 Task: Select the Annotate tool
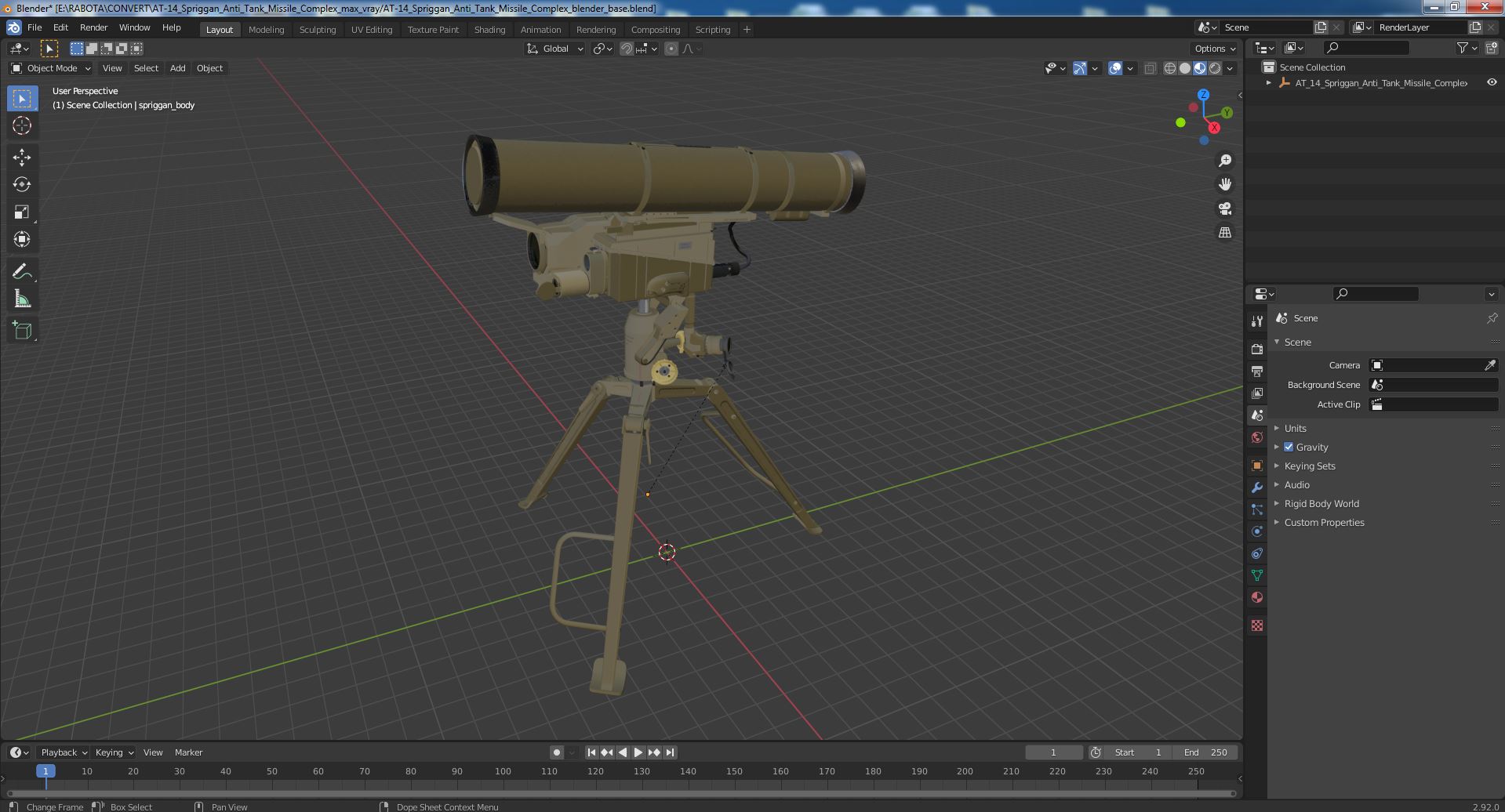click(22, 271)
